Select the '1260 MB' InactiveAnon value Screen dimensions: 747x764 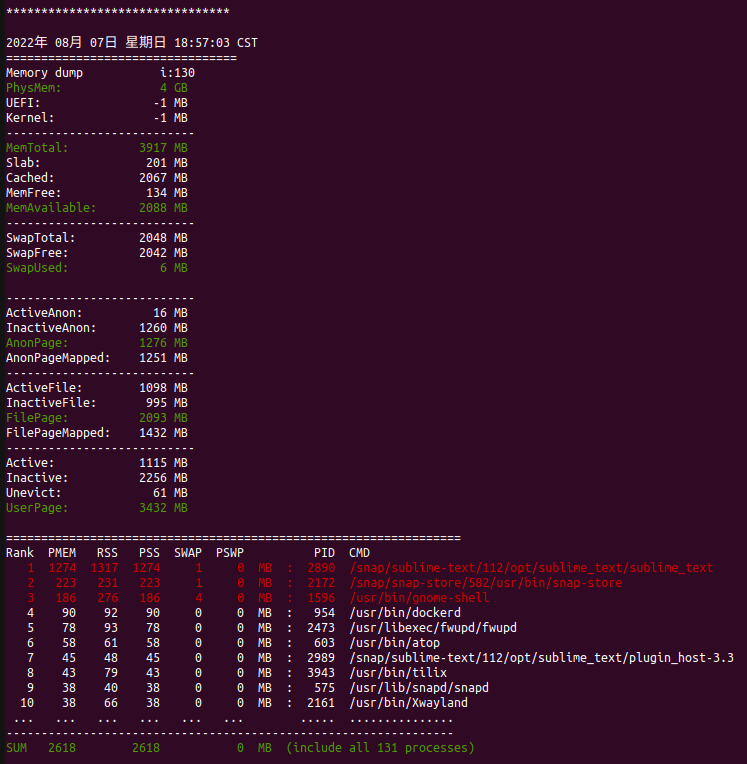pos(163,328)
